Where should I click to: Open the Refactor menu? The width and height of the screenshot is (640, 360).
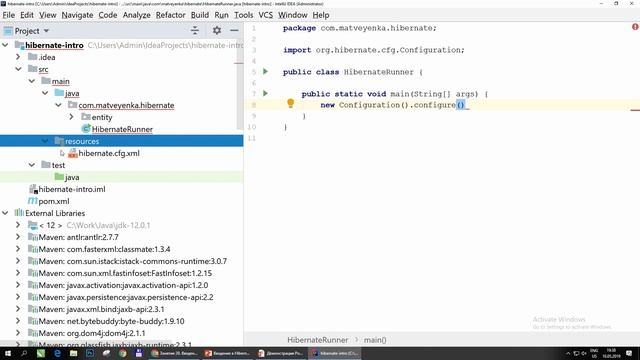coord(171,15)
